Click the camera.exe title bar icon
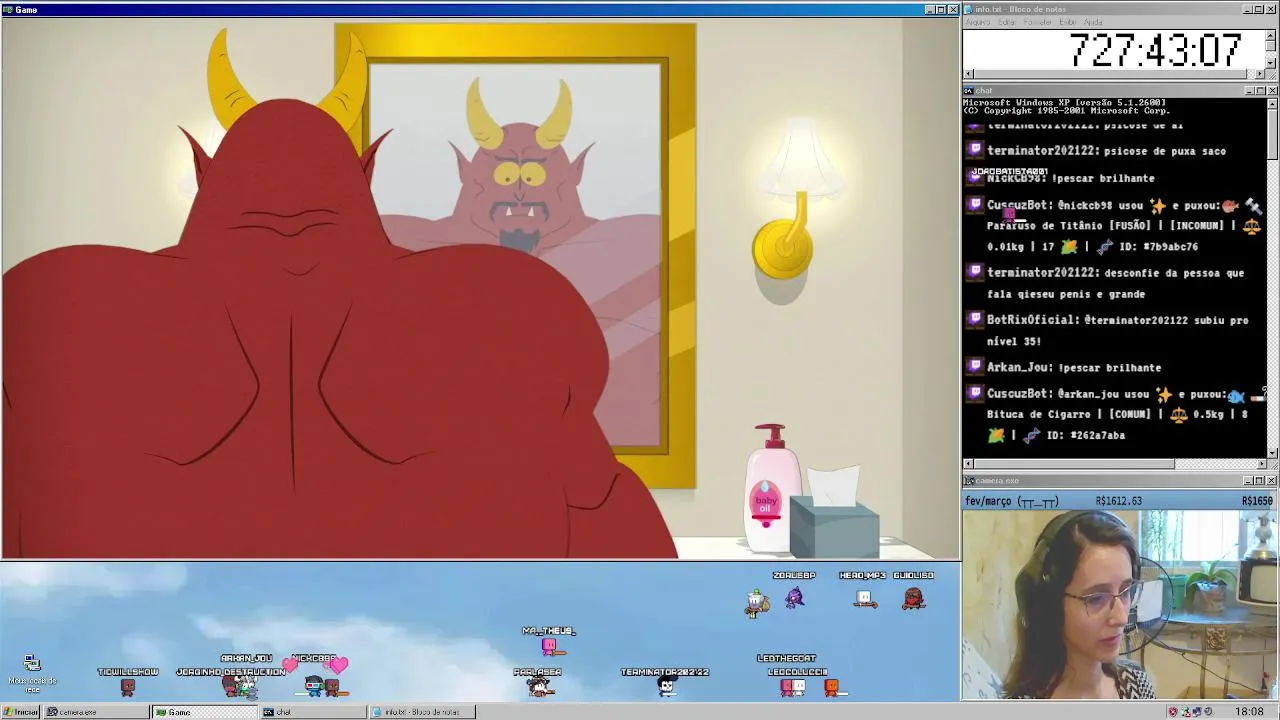1280x720 pixels. (969, 481)
